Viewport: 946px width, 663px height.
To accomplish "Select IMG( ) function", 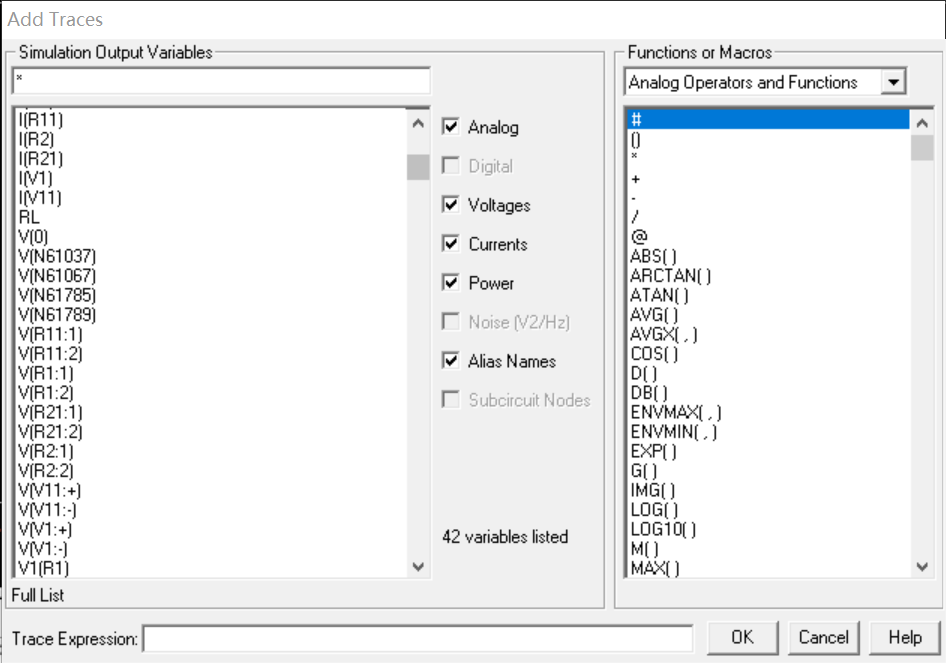I will [653, 490].
